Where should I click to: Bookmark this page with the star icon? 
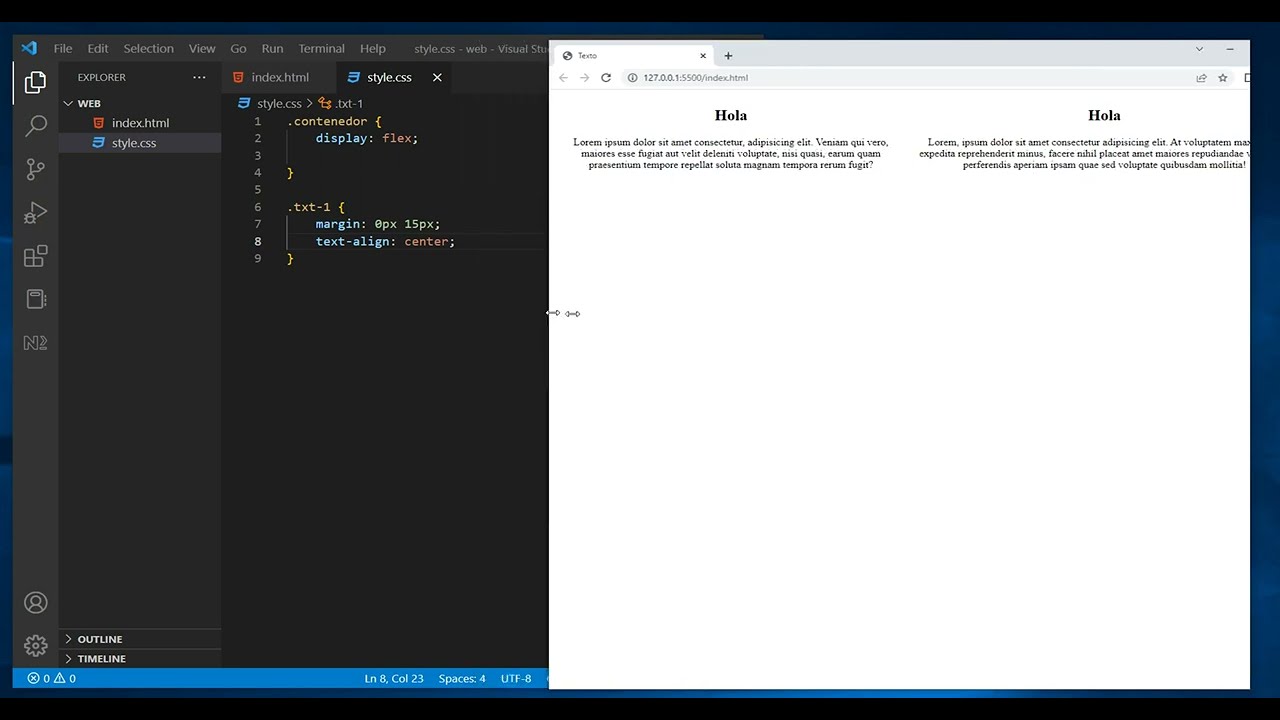(1222, 78)
